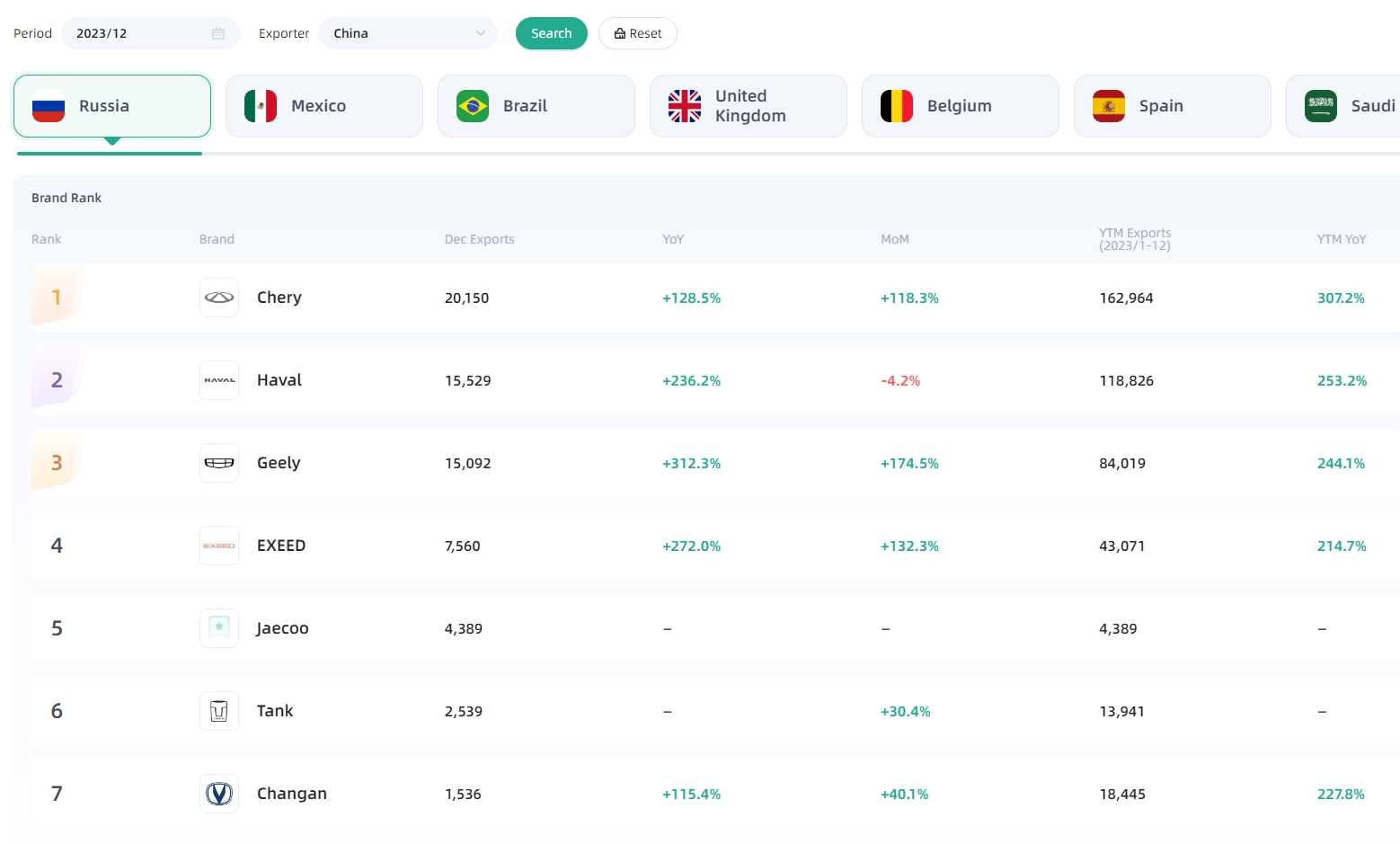Click the Tank brand logo icon
The width and height of the screenshot is (1400, 844).
click(219, 711)
